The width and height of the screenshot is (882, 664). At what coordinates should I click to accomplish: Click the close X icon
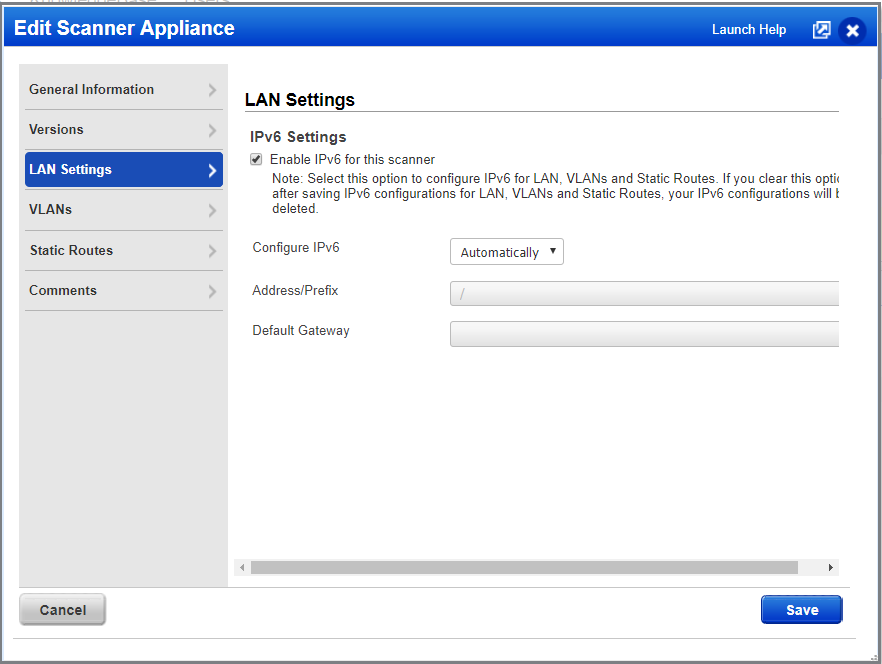[852, 30]
